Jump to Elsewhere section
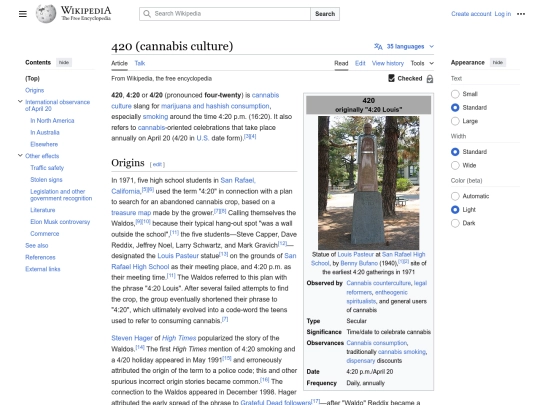This screenshot has height=405, width=540. tap(44, 144)
